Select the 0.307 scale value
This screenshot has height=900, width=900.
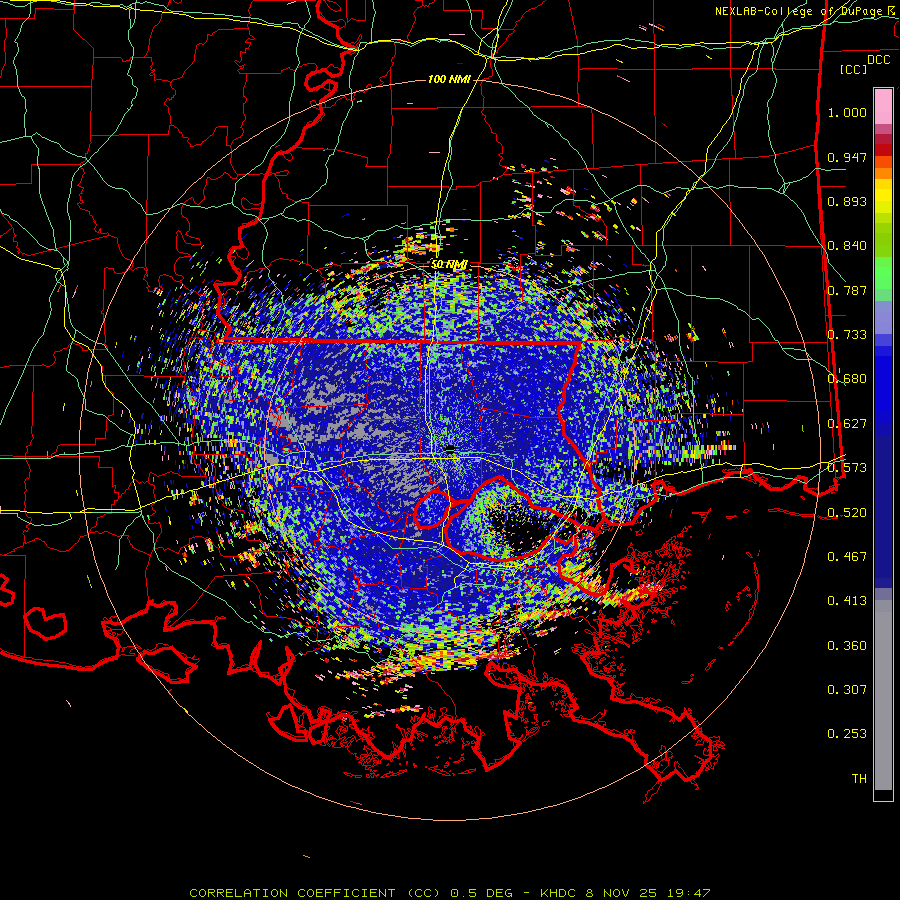coord(847,690)
